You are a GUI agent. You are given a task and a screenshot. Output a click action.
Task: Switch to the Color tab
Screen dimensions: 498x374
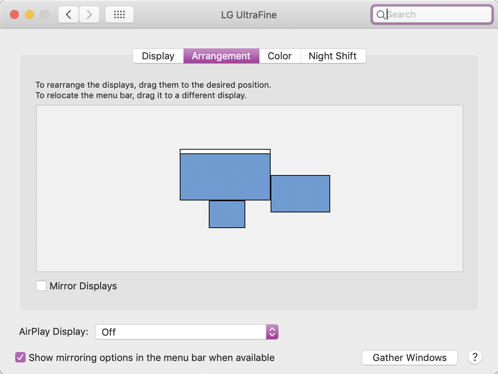(280, 56)
